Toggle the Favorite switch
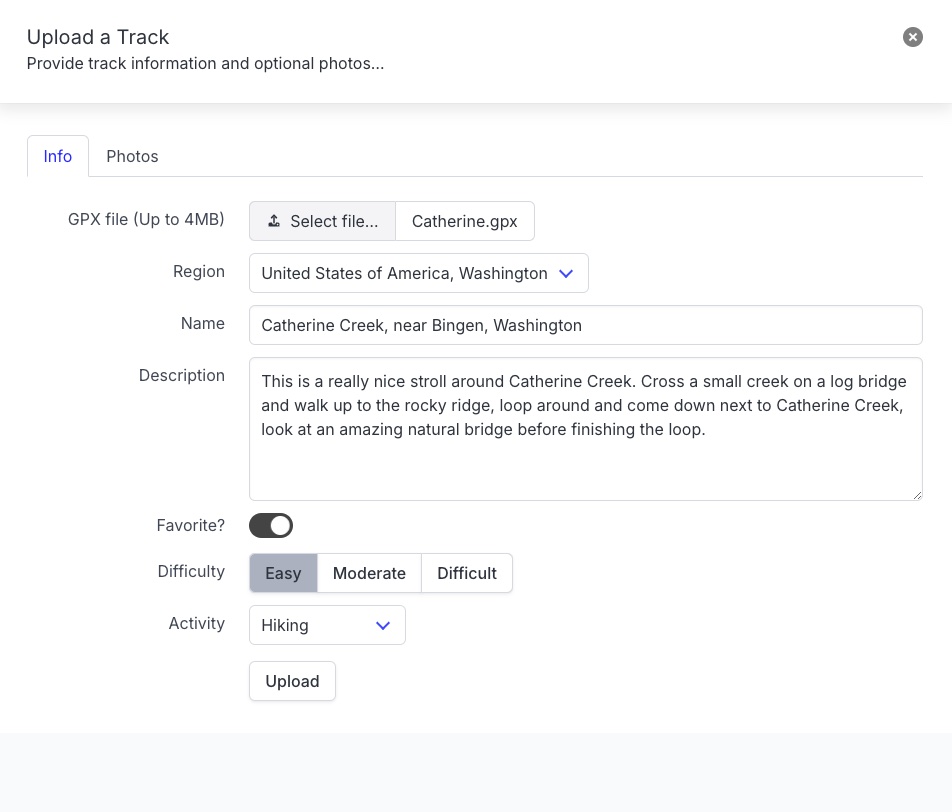 [271, 525]
